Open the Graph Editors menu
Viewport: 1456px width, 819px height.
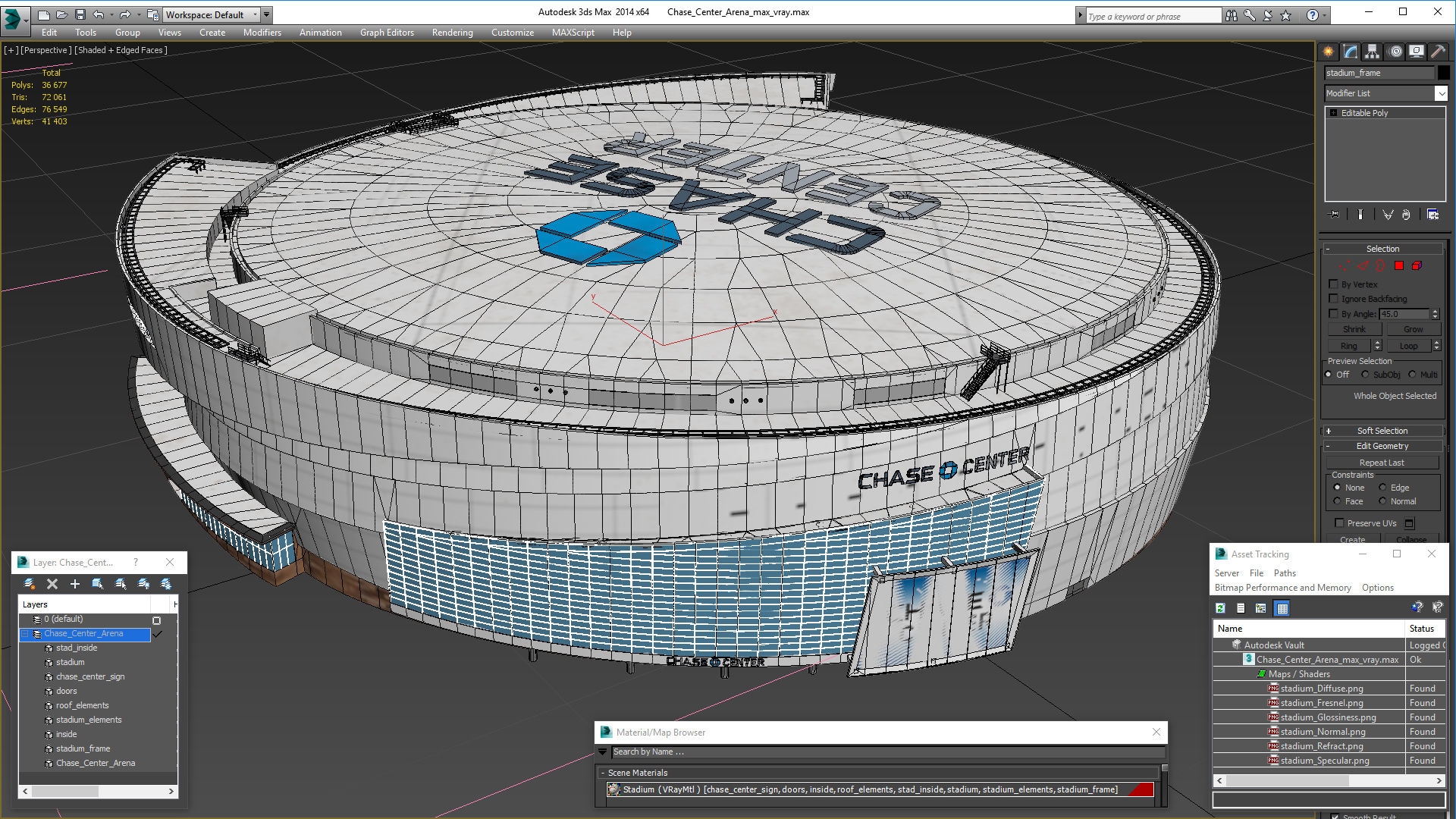pos(387,33)
